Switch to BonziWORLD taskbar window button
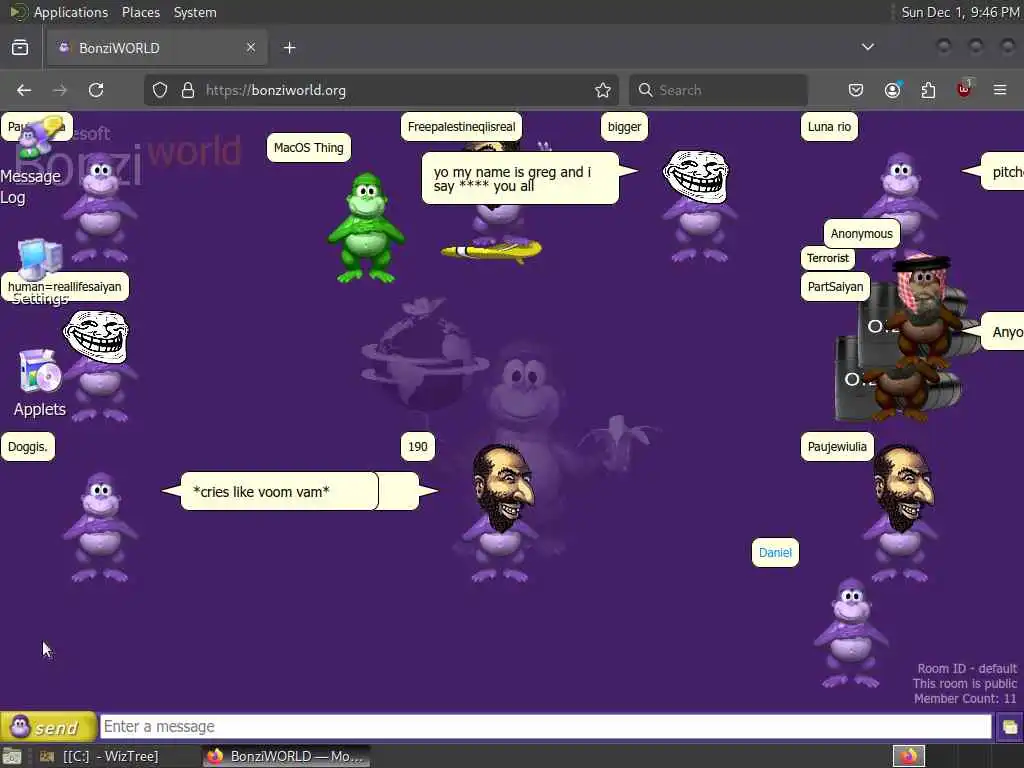 pyautogui.click(x=285, y=756)
